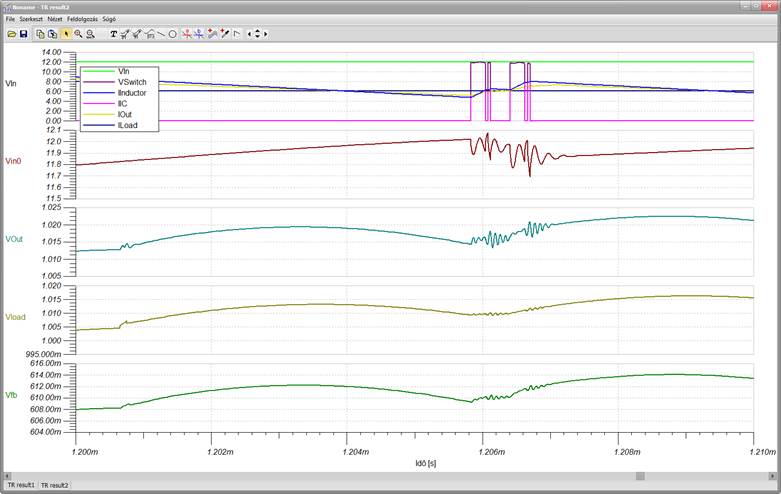Screen dimensions: 781x494
Task: Click the Idő [s] time axis title
Action: pos(426,463)
